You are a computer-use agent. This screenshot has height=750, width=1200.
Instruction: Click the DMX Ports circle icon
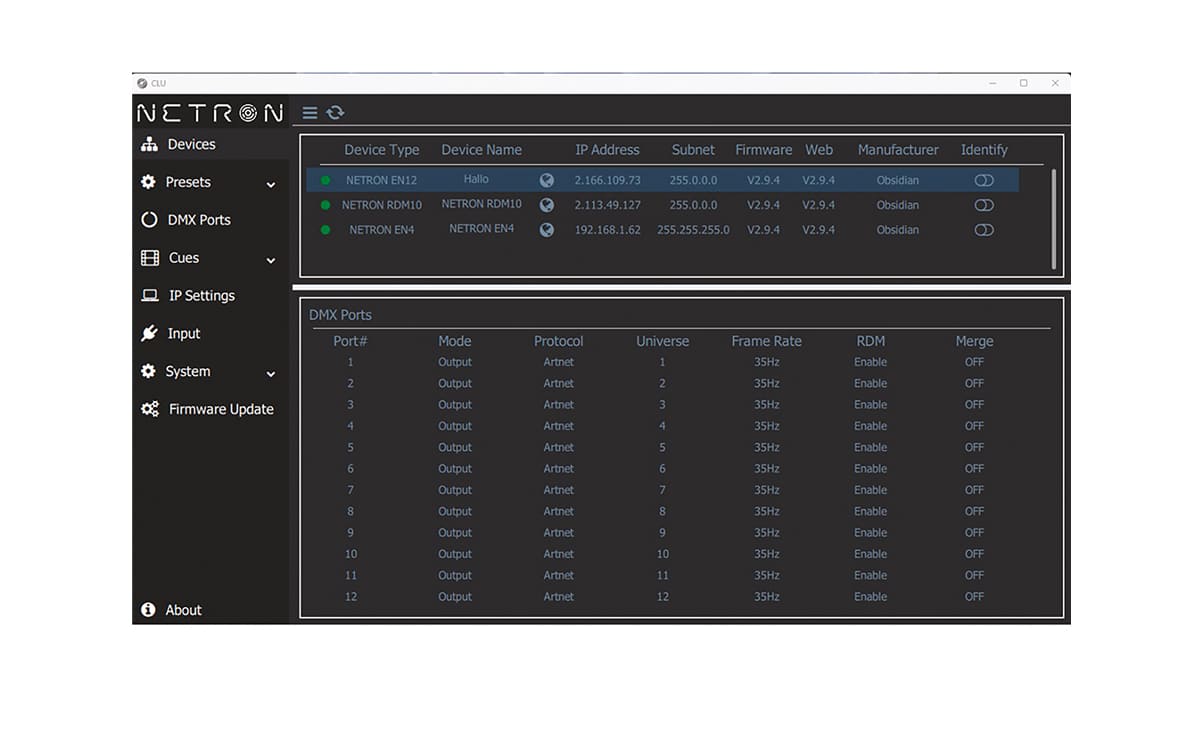coord(149,220)
